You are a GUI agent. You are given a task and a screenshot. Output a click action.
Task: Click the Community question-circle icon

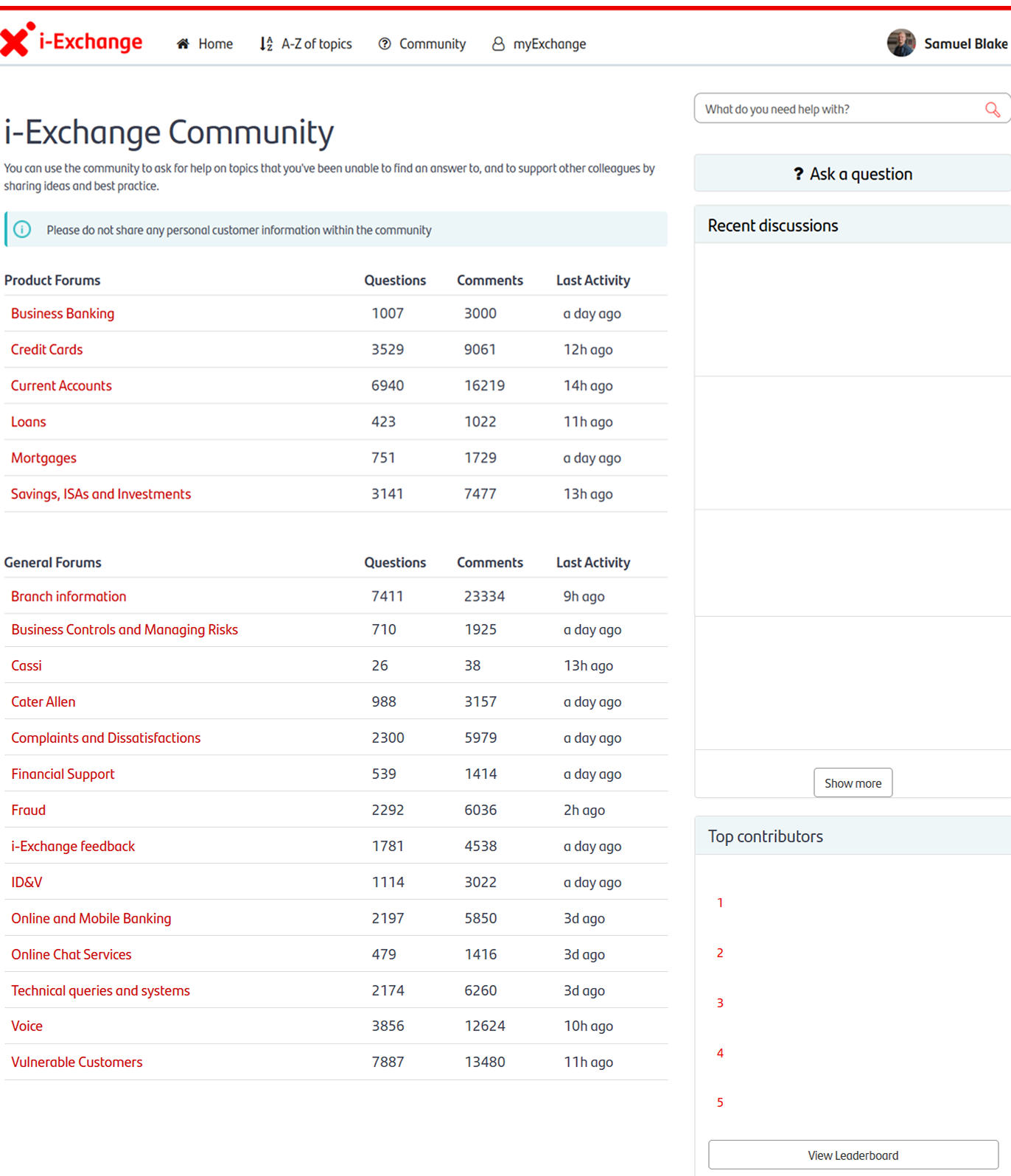[385, 44]
